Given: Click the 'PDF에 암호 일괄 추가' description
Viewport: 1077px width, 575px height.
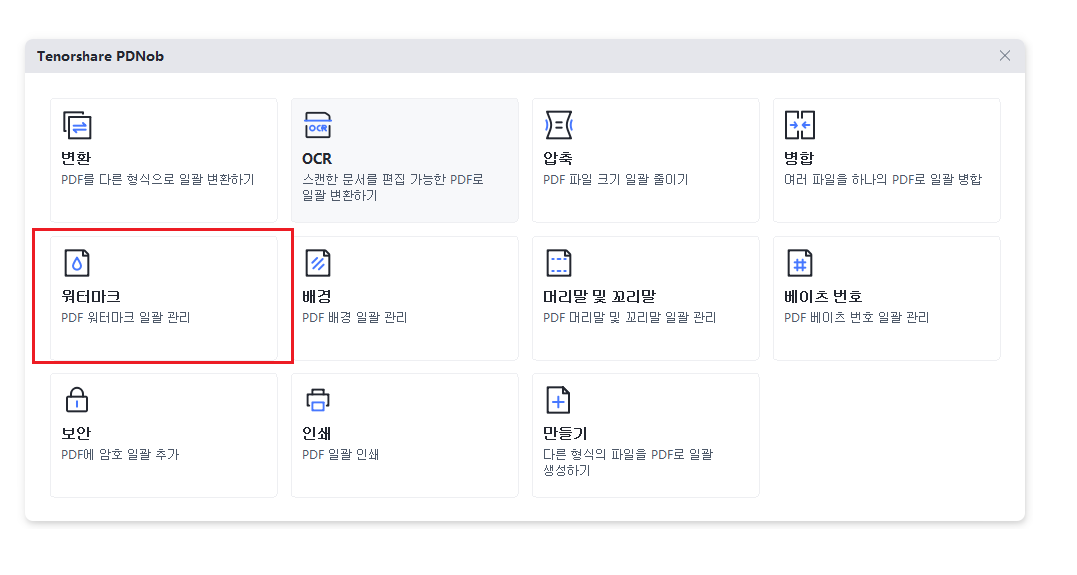Looking at the screenshot, I should click(x=120, y=455).
